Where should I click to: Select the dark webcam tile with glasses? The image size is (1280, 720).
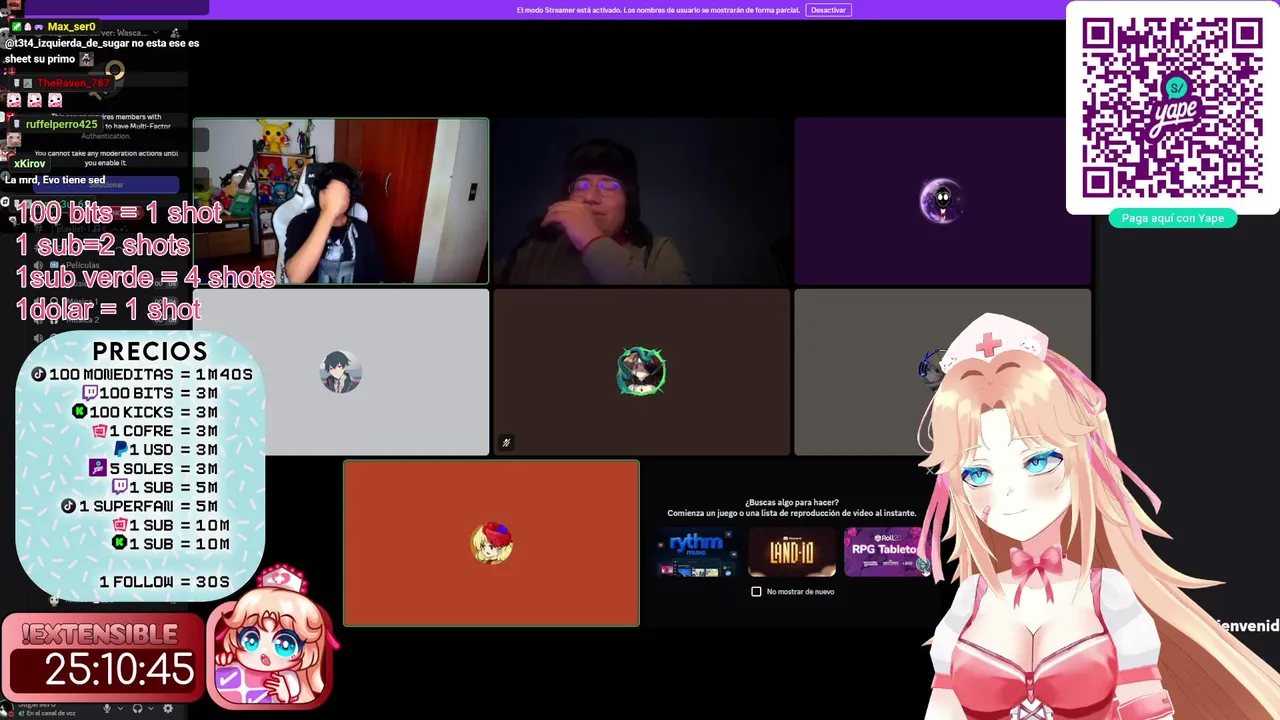click(x=641, y=201)
